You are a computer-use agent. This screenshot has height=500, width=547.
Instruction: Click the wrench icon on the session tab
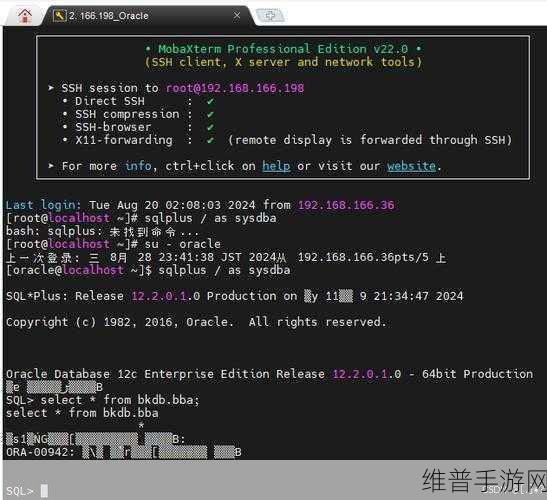(x=59, y=16)
